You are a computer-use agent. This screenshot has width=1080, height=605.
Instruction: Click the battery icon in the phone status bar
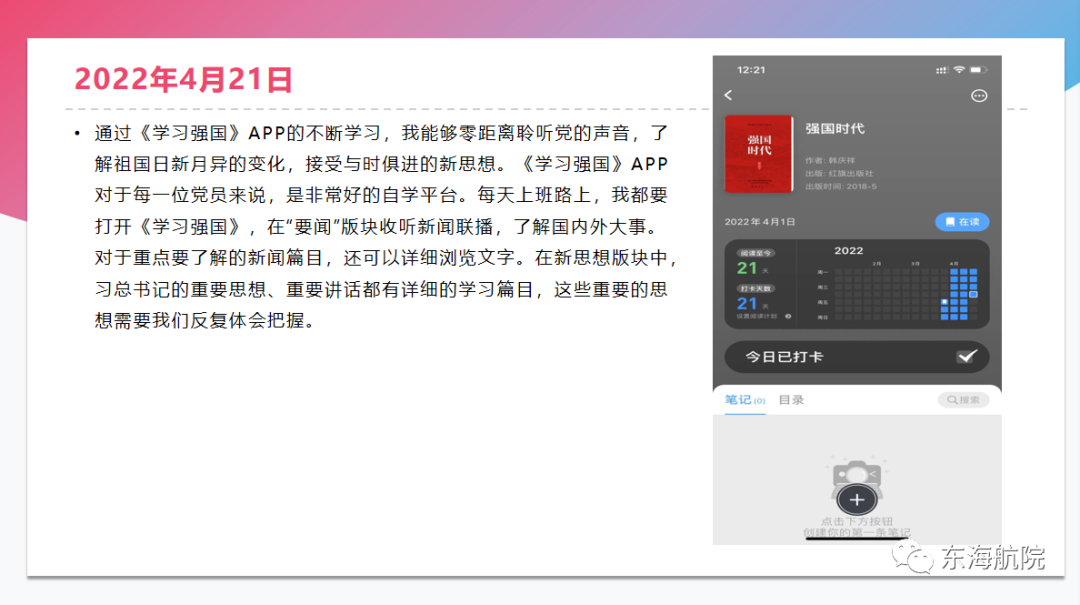tap(978, 70)
